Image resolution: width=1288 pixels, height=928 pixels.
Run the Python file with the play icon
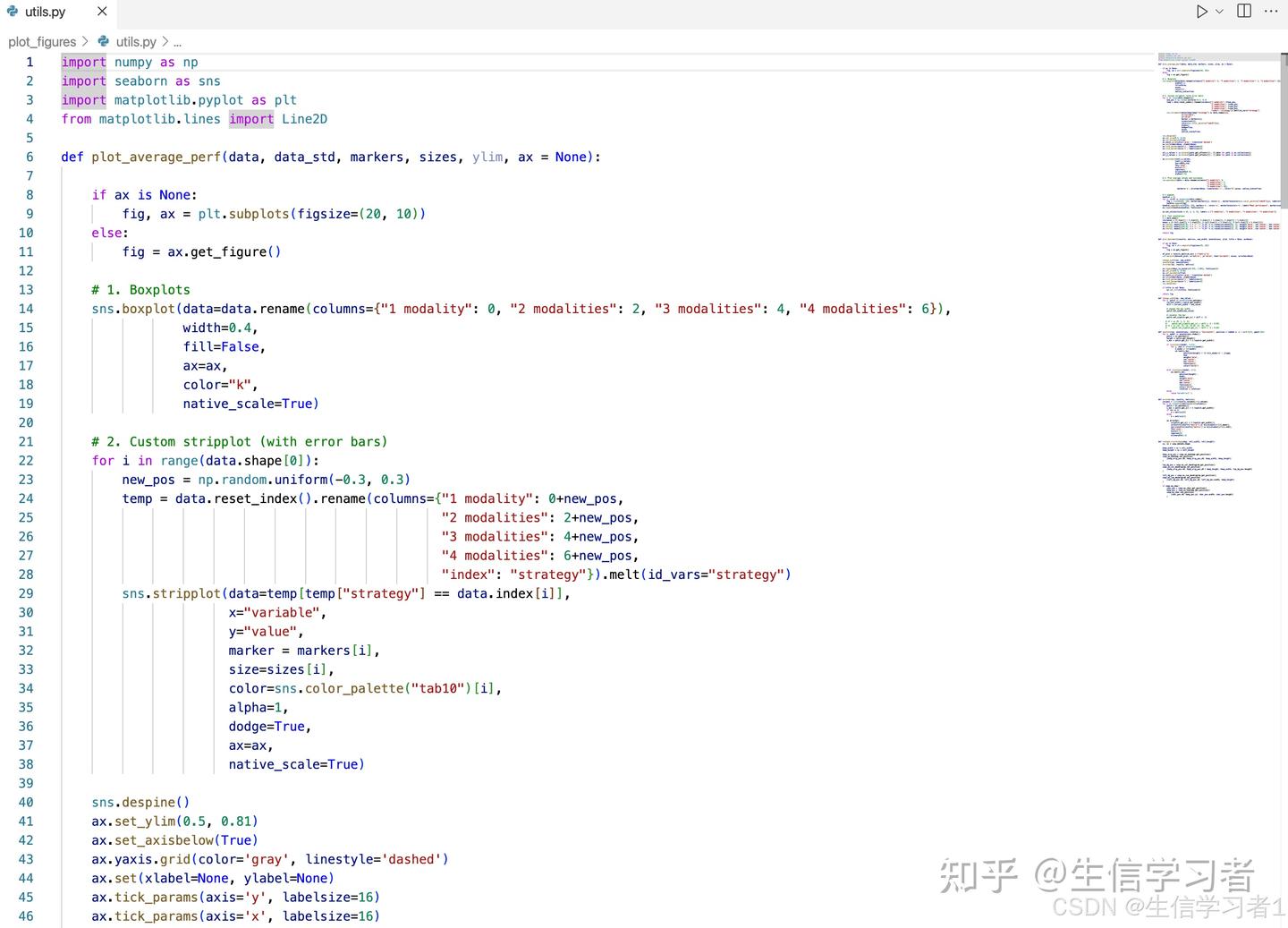(x=1201, y=12)
